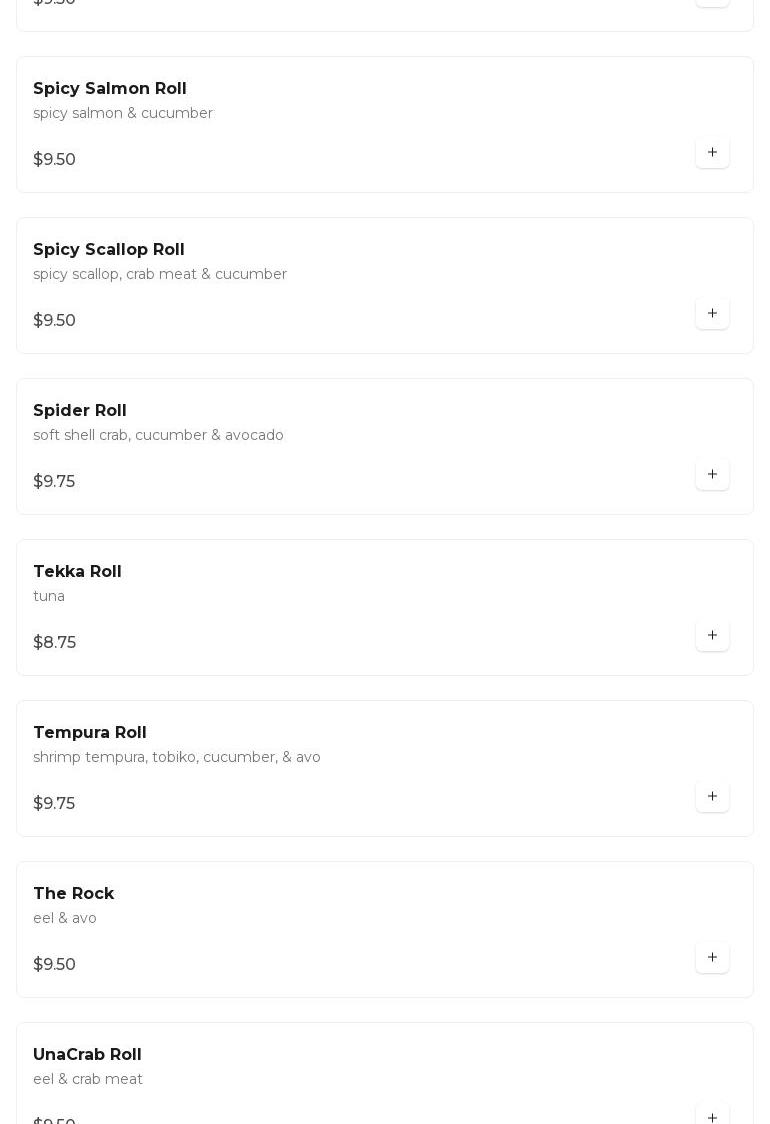Click the UnaCrab Roll heading

point(87,1055)
